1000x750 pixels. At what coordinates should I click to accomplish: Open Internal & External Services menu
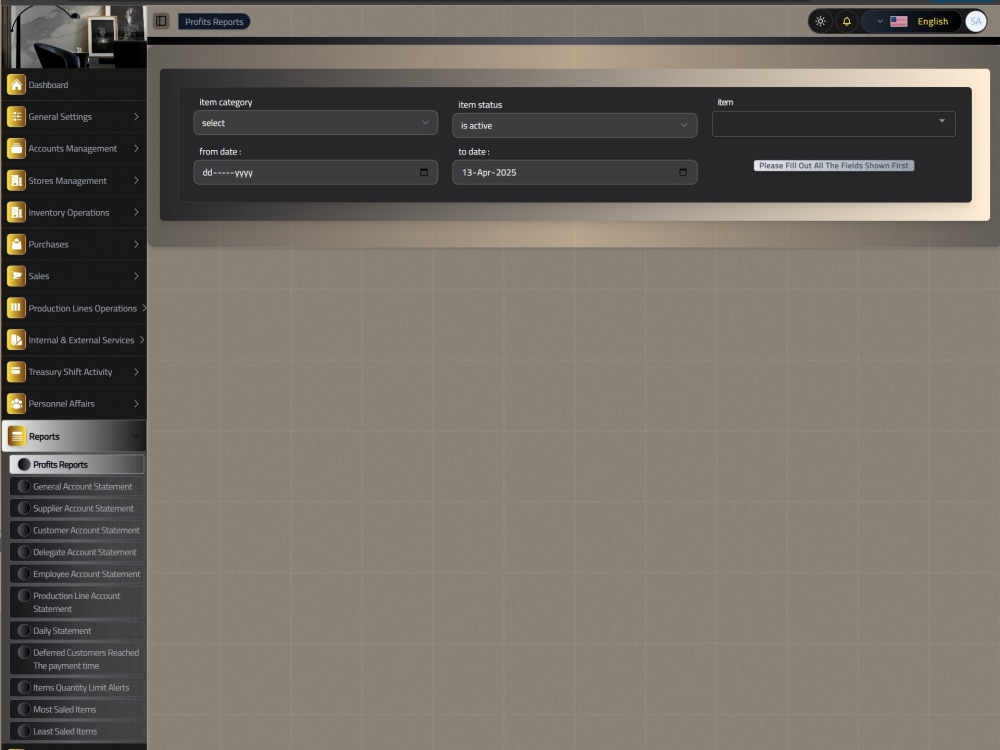click(74, 340)
